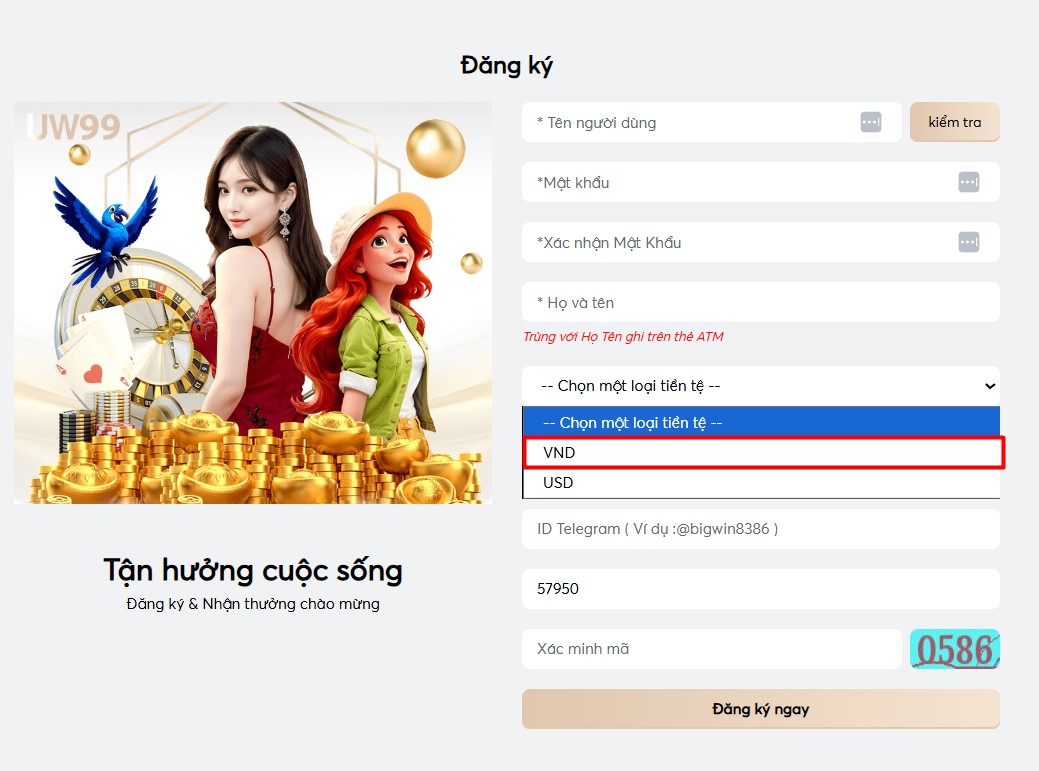The width and height of the screenshot is (1039, 771).
Task: Click the 0586 captcha image to refresh
Action: 954,649
